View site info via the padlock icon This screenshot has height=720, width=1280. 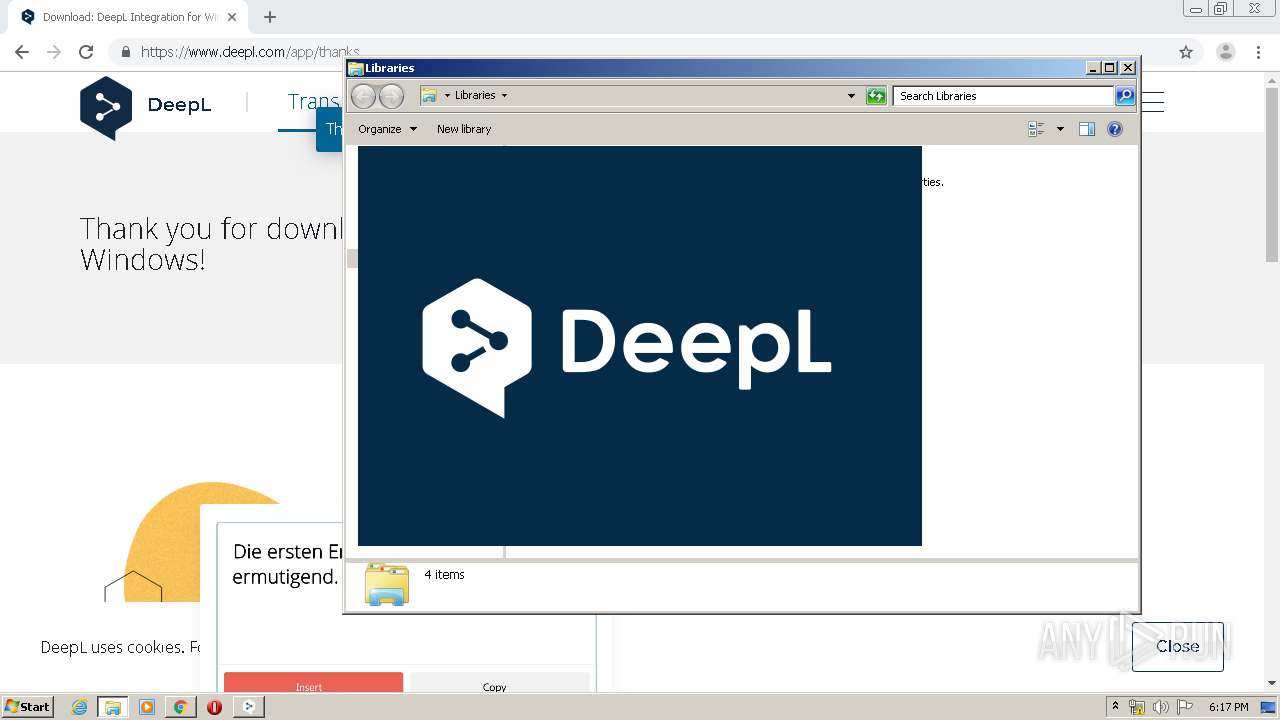coord(125,52)
